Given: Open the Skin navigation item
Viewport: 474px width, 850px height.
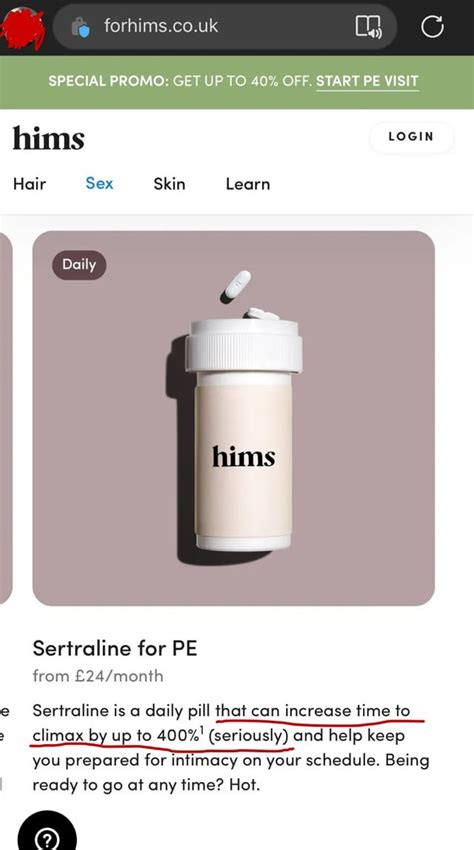Looking at the screenshot, I should click(169, 184).
